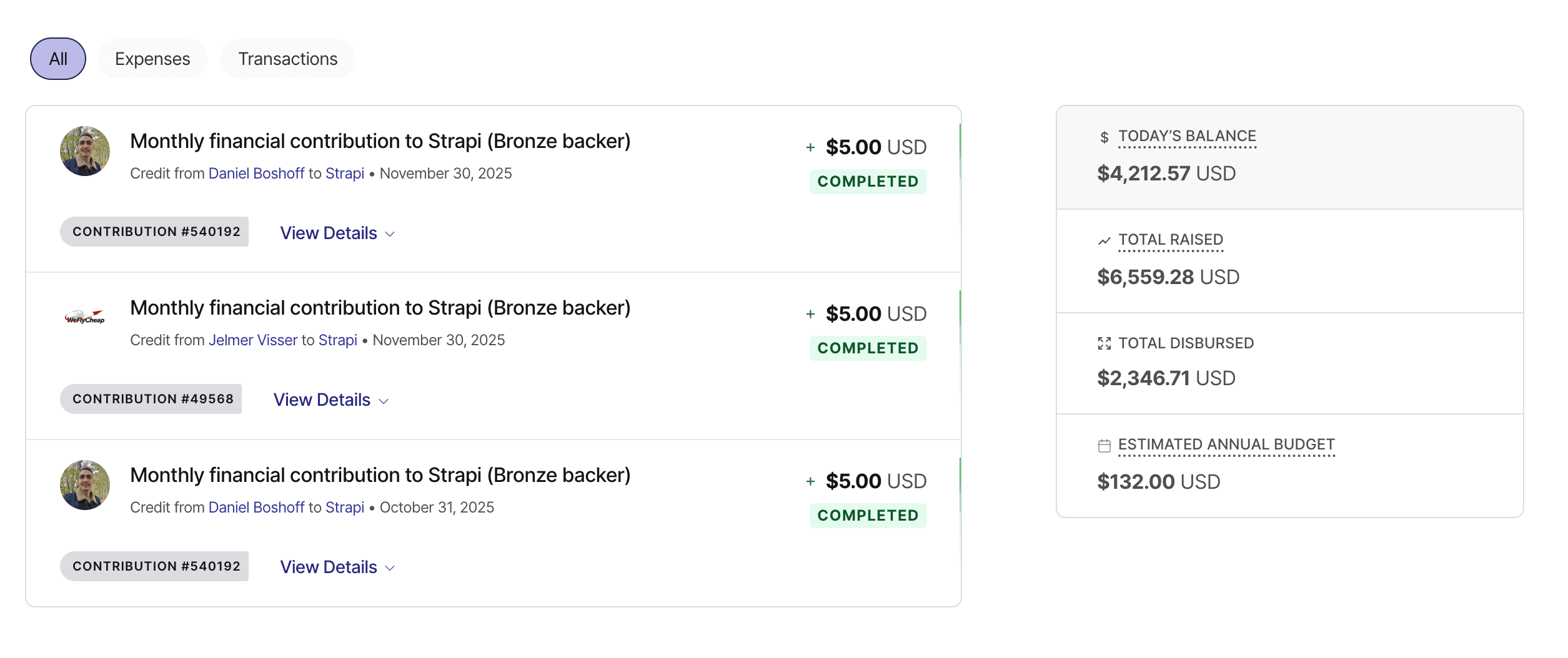This screenshot has height=658, width=1568.
Task: Click the Contribution #540192 tag in the October 31 row
Action: point(154,566)
